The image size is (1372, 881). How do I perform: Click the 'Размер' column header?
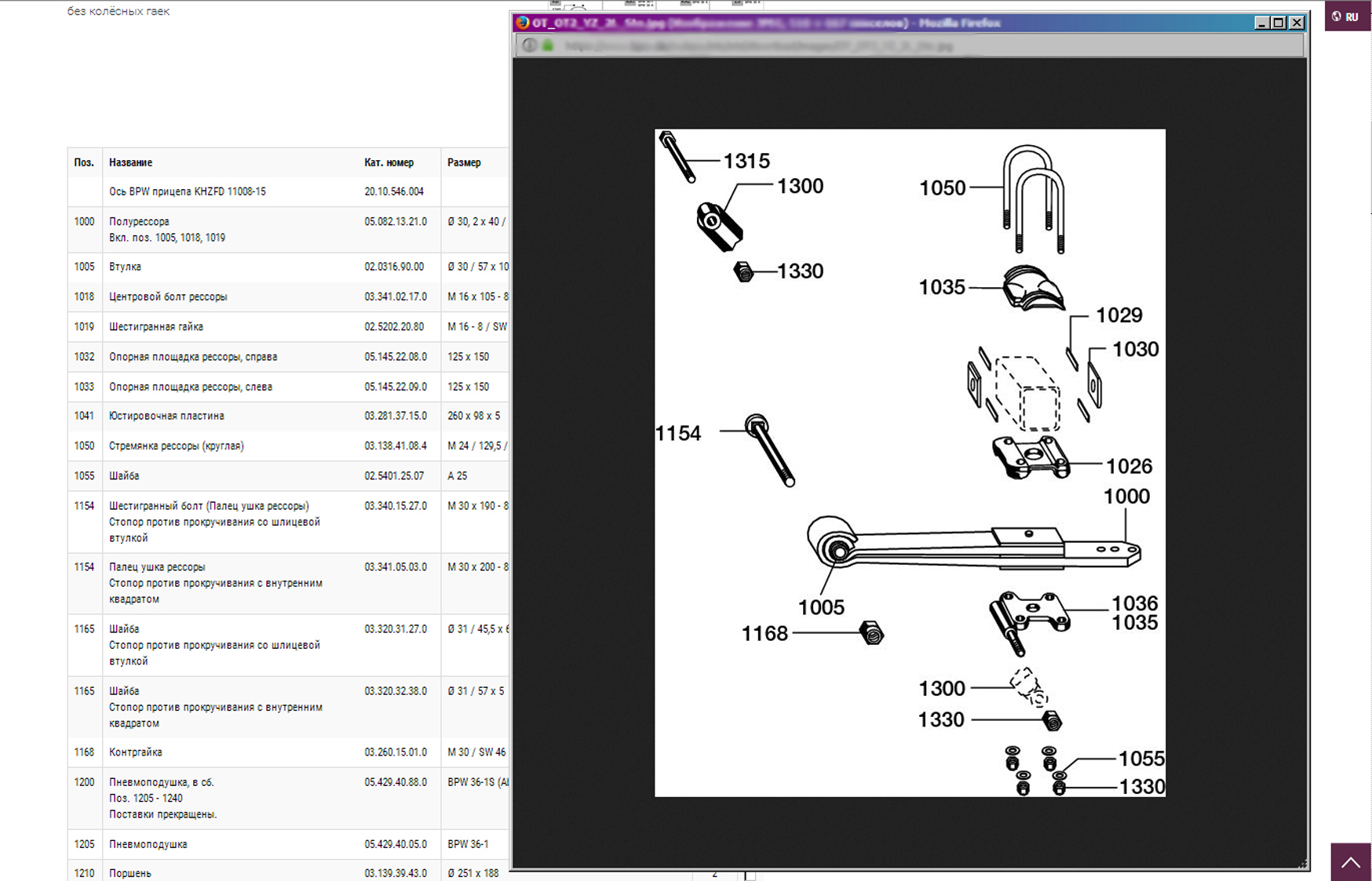pyautogui.click(x=464, y=162)
